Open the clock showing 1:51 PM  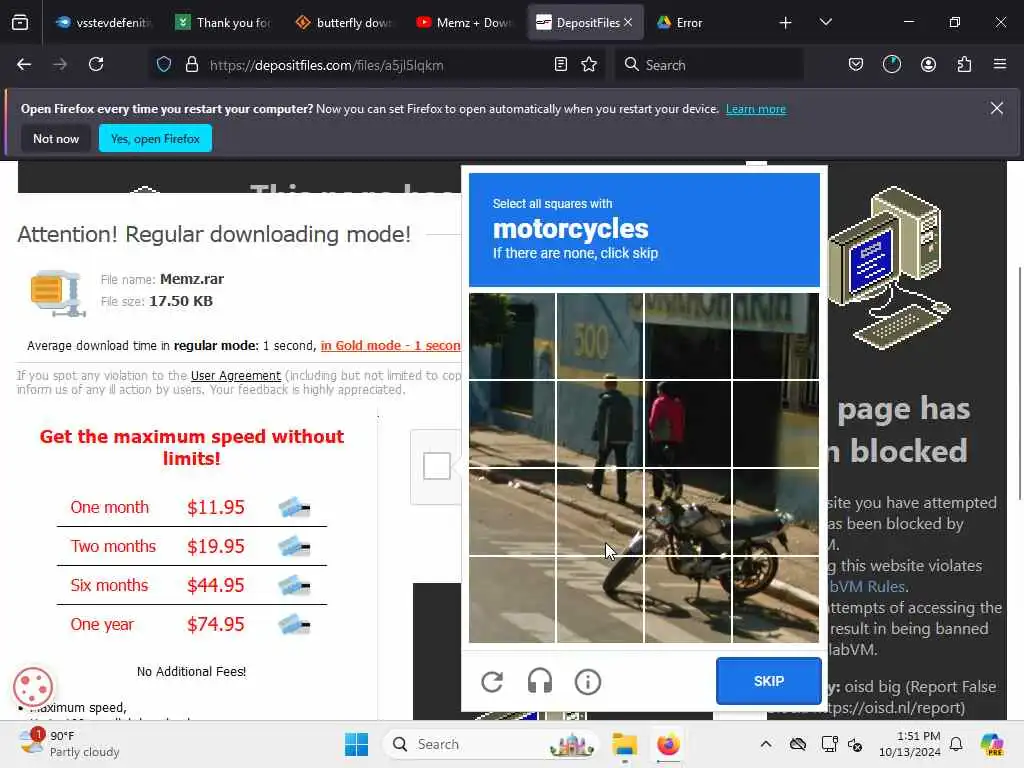tap(909, 744)
